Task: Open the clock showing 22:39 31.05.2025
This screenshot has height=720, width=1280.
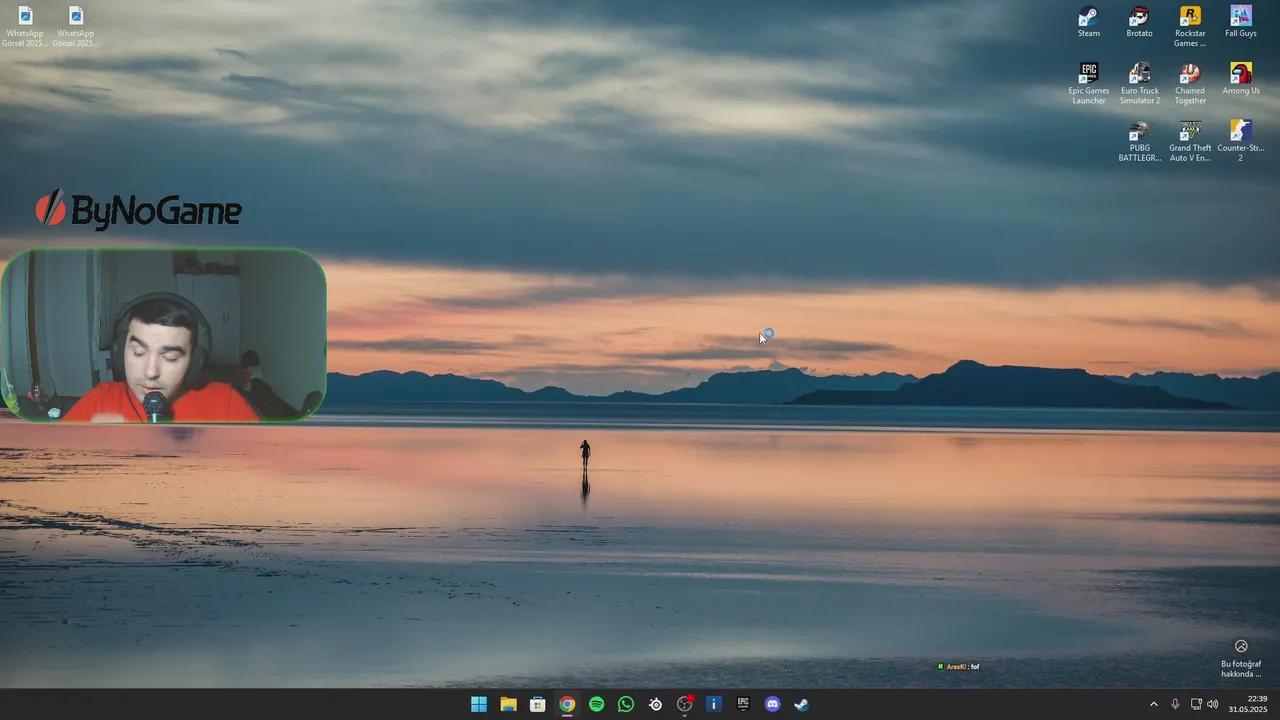Action: [x=1248, y=704]
